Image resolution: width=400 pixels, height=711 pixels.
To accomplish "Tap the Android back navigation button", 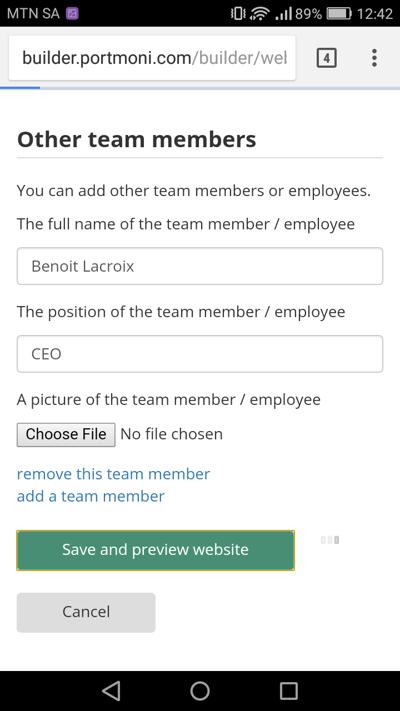I will pos(111,691).
